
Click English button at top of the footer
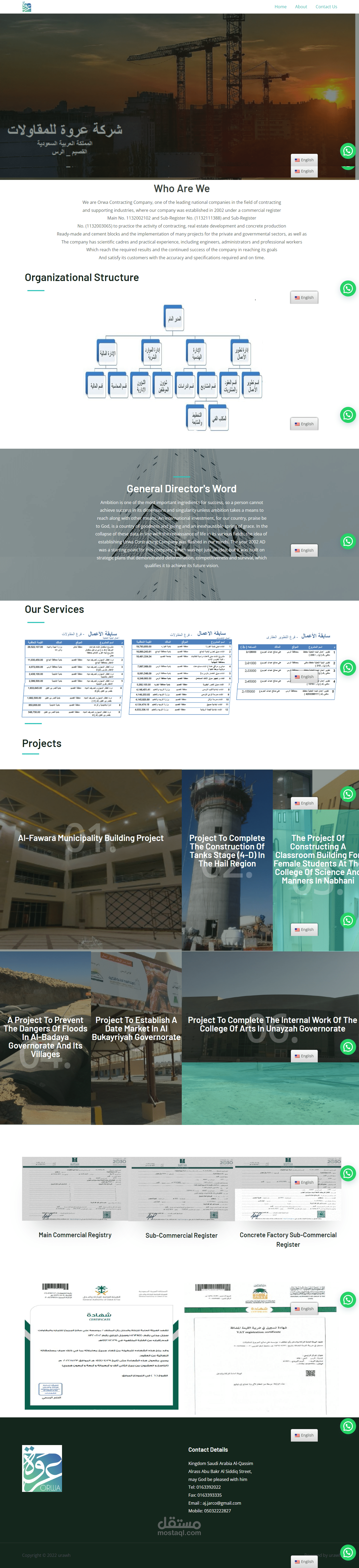pos(304,1435)
